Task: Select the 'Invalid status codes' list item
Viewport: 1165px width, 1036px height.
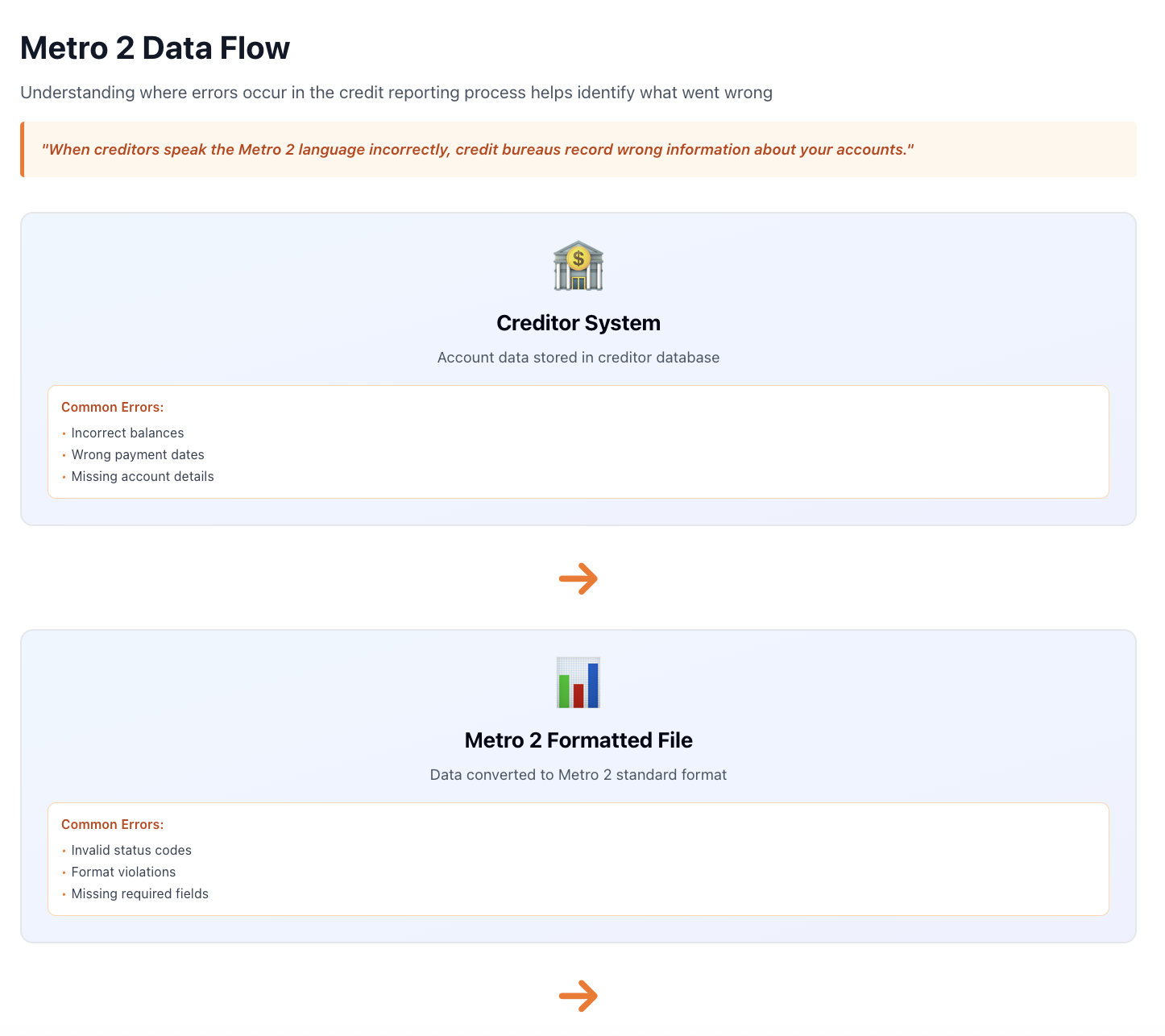Action: pos(131,851)
